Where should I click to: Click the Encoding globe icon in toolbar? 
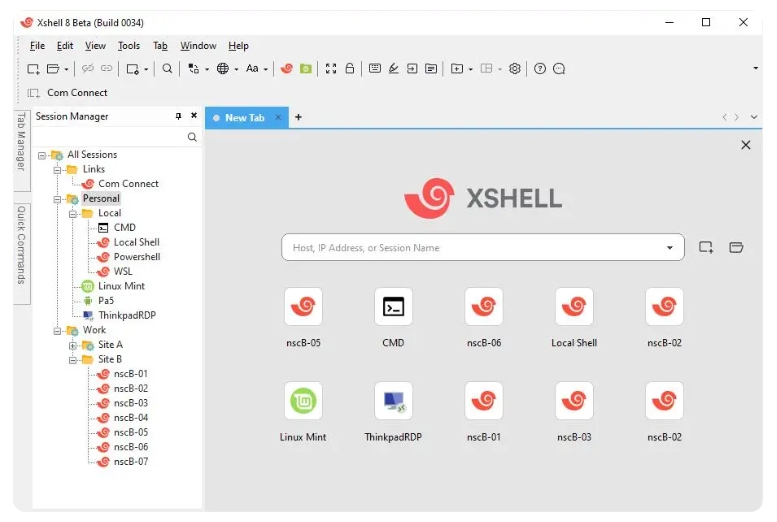click(222, 68)
